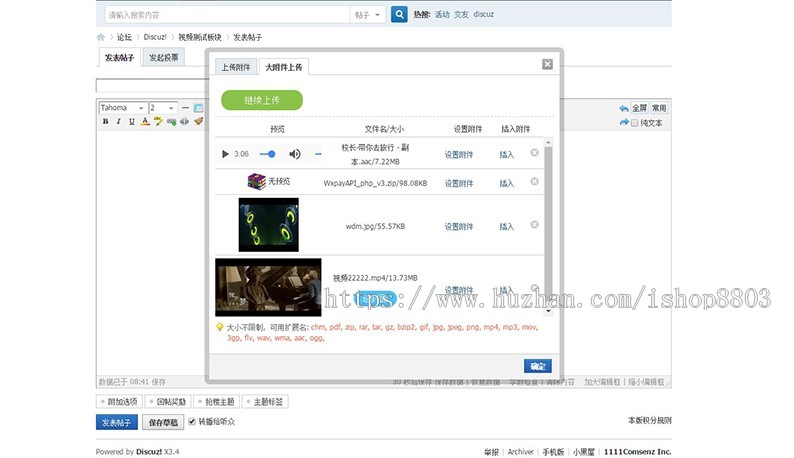Insert a horizontal rule in editor
Screen dimensions: 794x458
pos(185,108)
